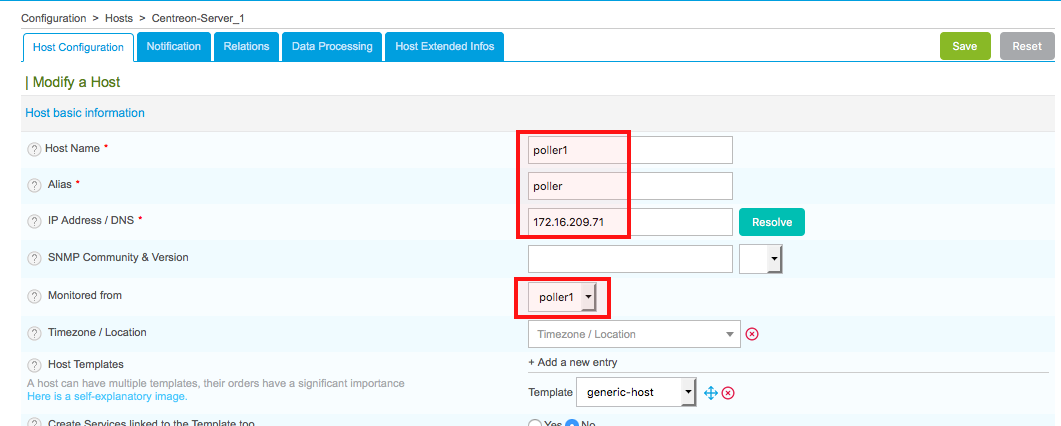1061x426 pixels.
Task: Select No for Create Services linked to Template
Action: pos(572,423)
